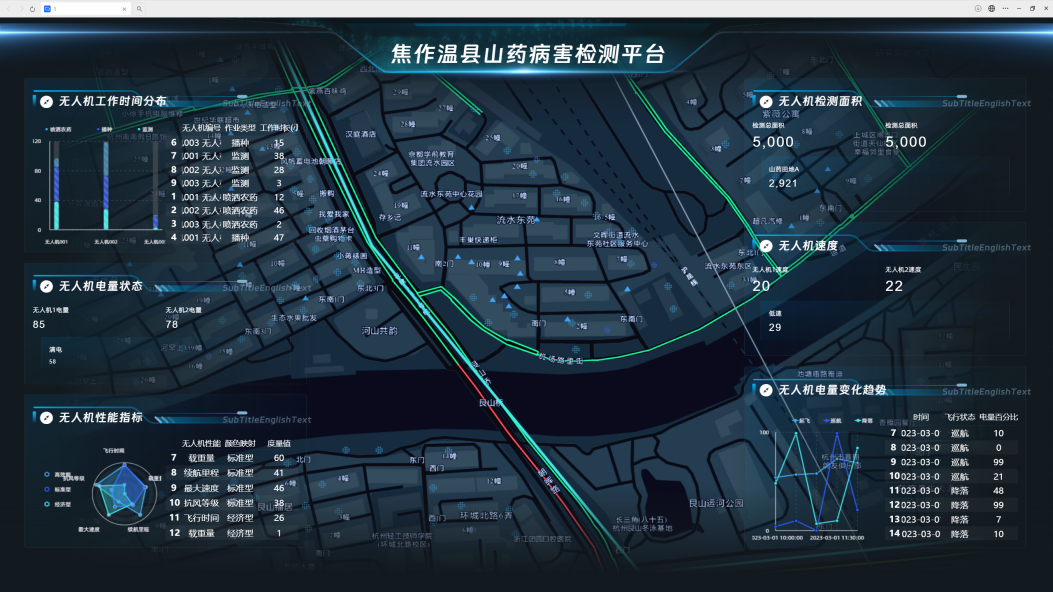The height and width of the screenshot is (592, 1053).
Task: Click the page title 焦作温县山药病害检测平台
Action: pos(528,54)
